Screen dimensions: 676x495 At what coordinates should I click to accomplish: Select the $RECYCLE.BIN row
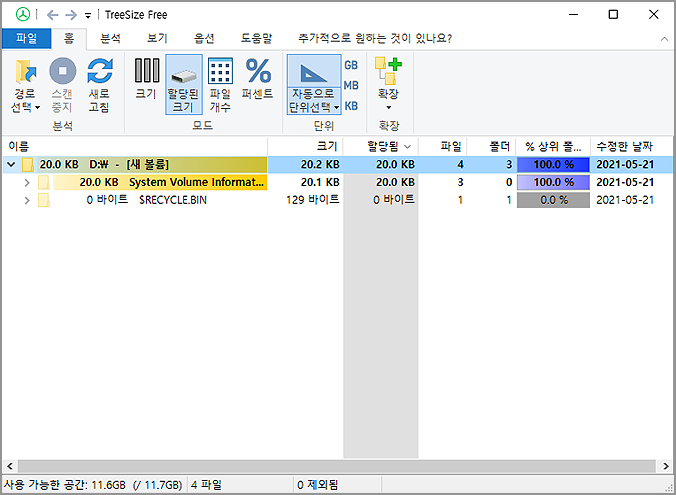click(x=337, y=200)
